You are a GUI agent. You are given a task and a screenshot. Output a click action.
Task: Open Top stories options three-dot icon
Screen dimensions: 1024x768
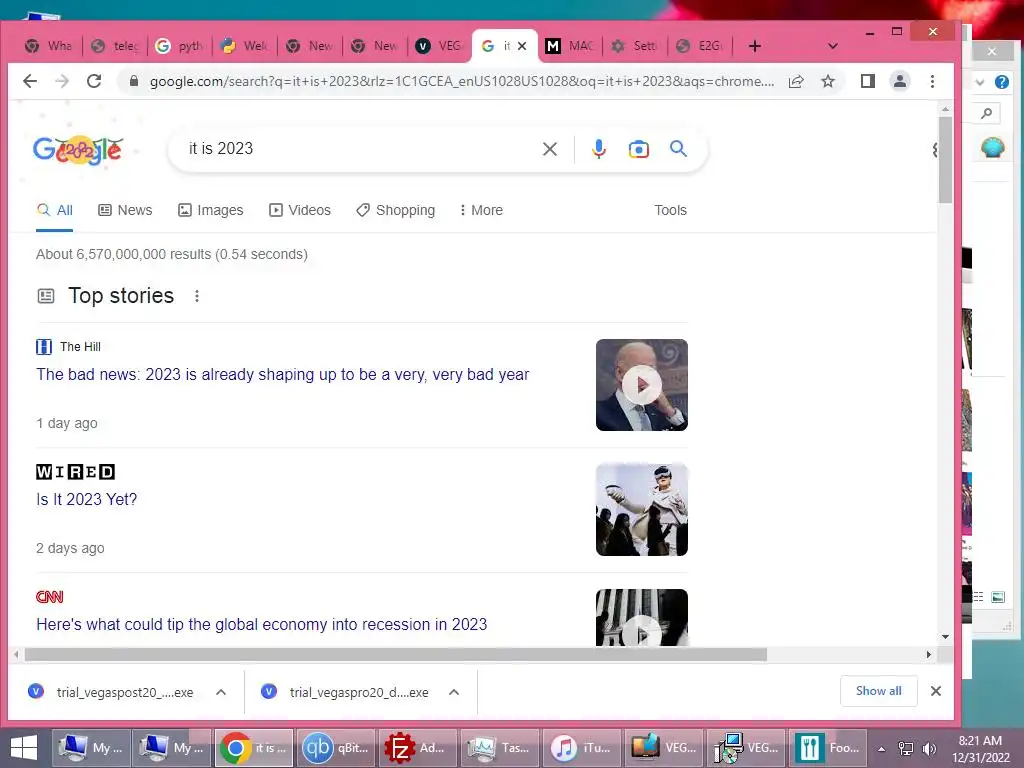pyautogui.click(x=197, y=296)
